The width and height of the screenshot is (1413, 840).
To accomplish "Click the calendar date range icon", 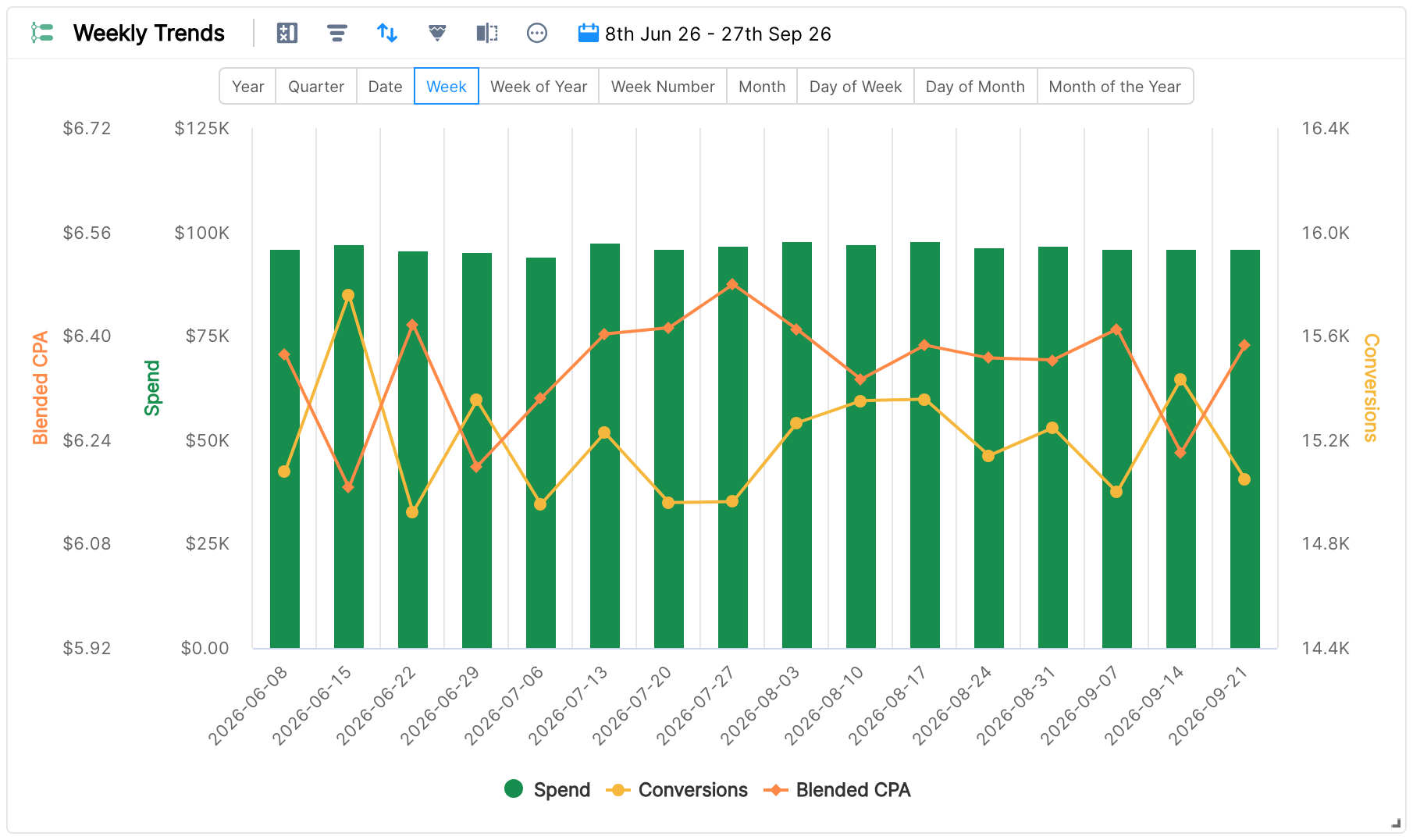I will 588,33.
